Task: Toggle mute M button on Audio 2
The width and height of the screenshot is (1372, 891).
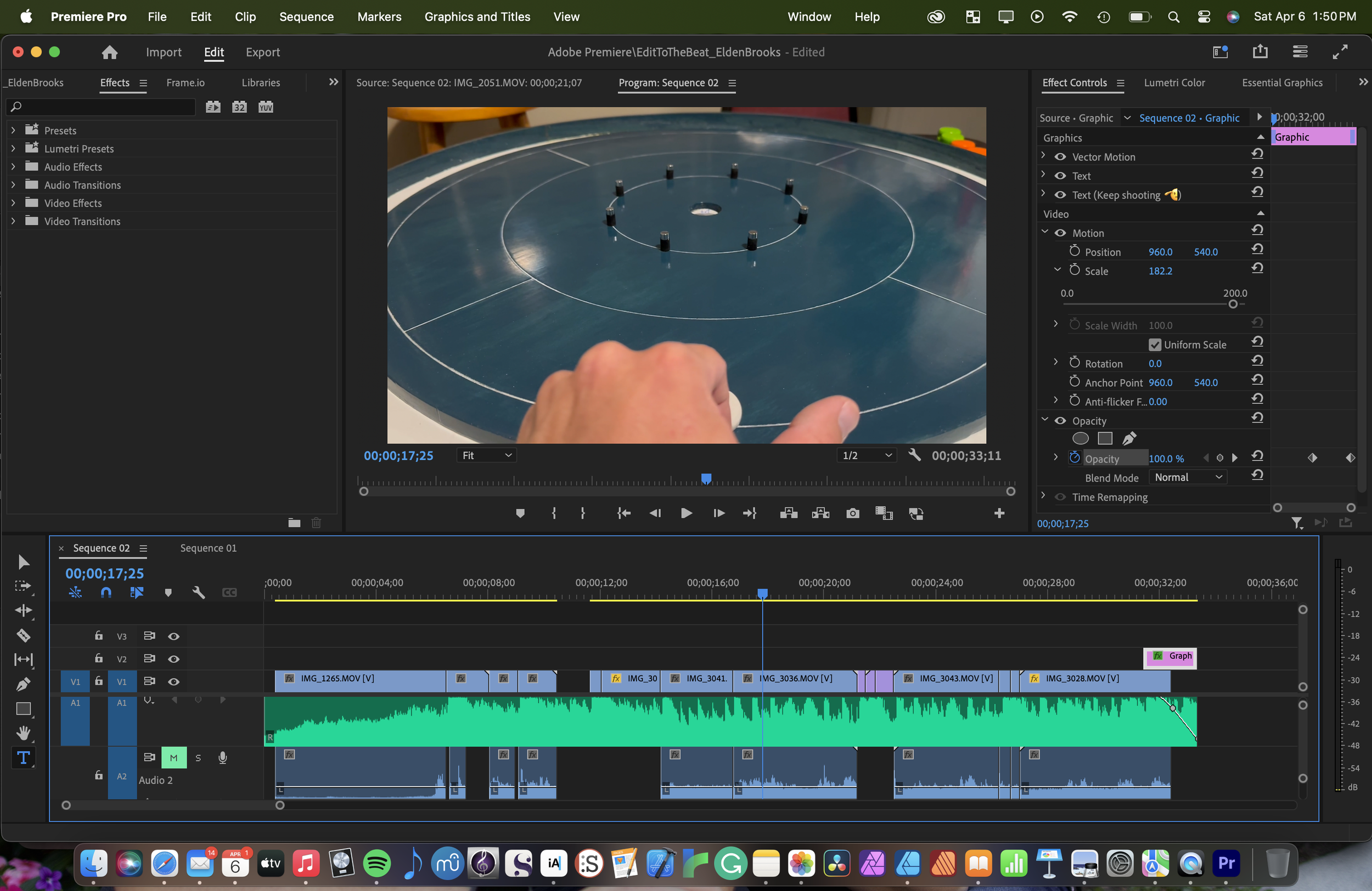Action: coord(173,757)
